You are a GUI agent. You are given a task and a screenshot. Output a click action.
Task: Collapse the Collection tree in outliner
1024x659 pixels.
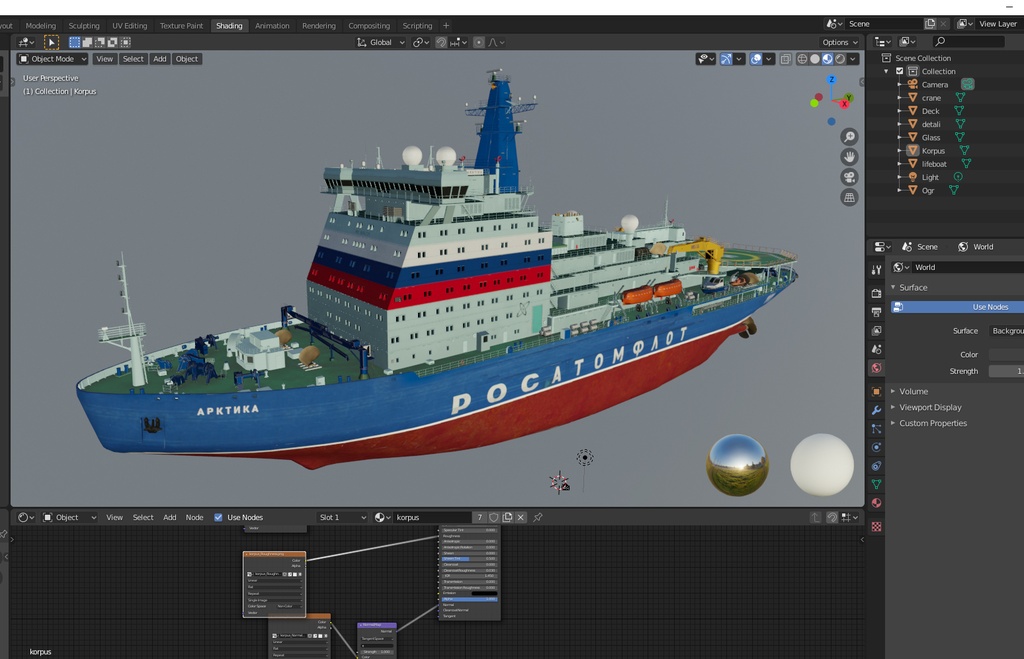886,71
